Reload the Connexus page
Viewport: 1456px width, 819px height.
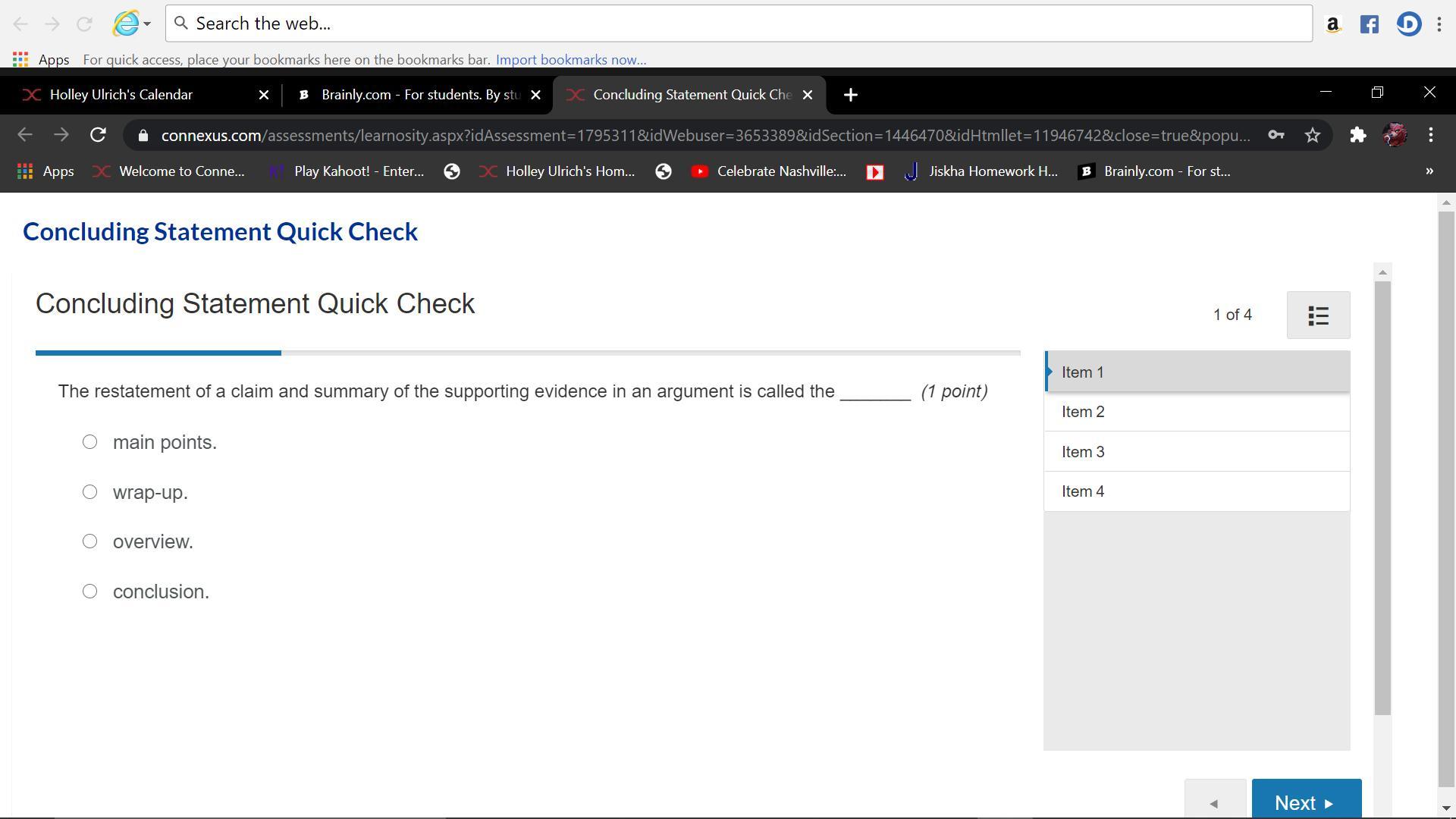(98, 135)
